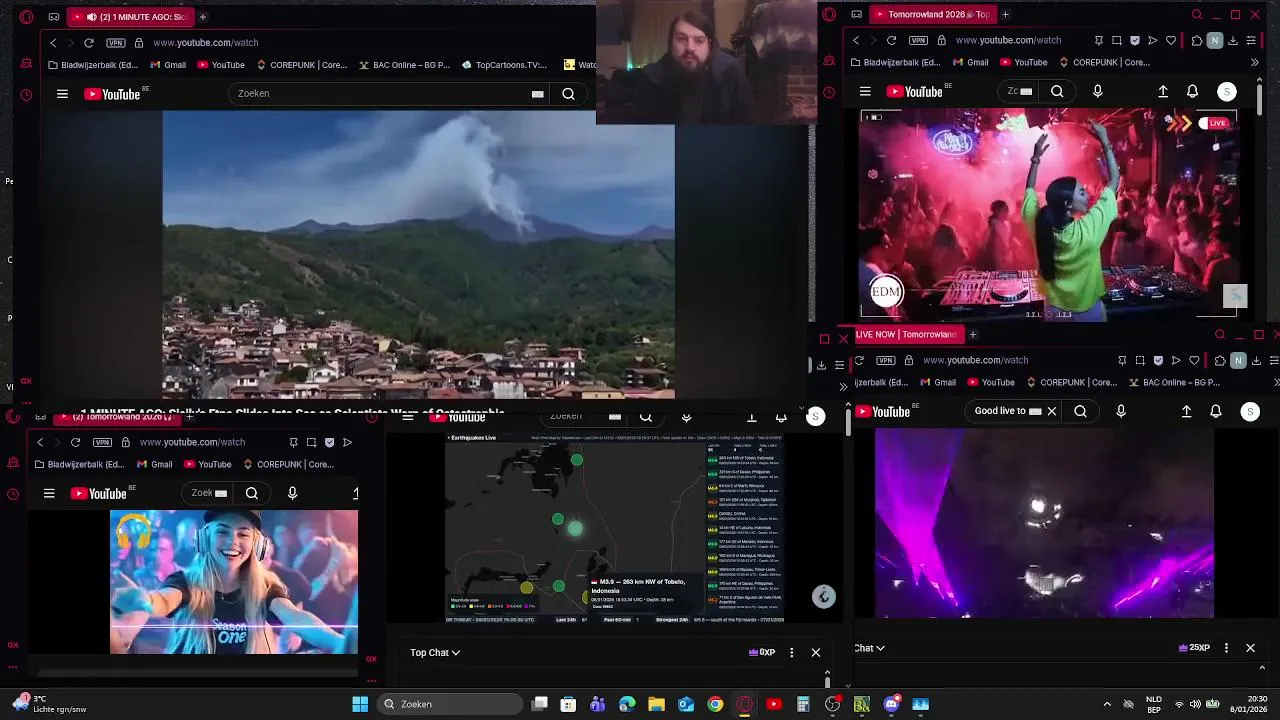Switch to '(2) 1 MINUTE AGO' tab

131,17
